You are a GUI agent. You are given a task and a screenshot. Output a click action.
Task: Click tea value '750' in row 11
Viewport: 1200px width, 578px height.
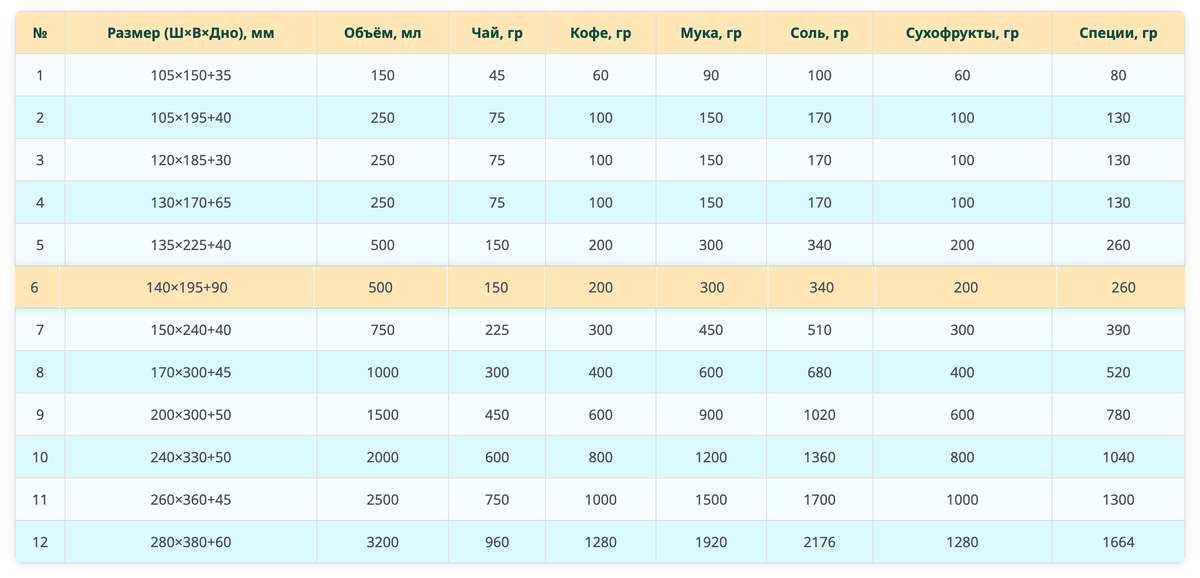pos(497,500)
